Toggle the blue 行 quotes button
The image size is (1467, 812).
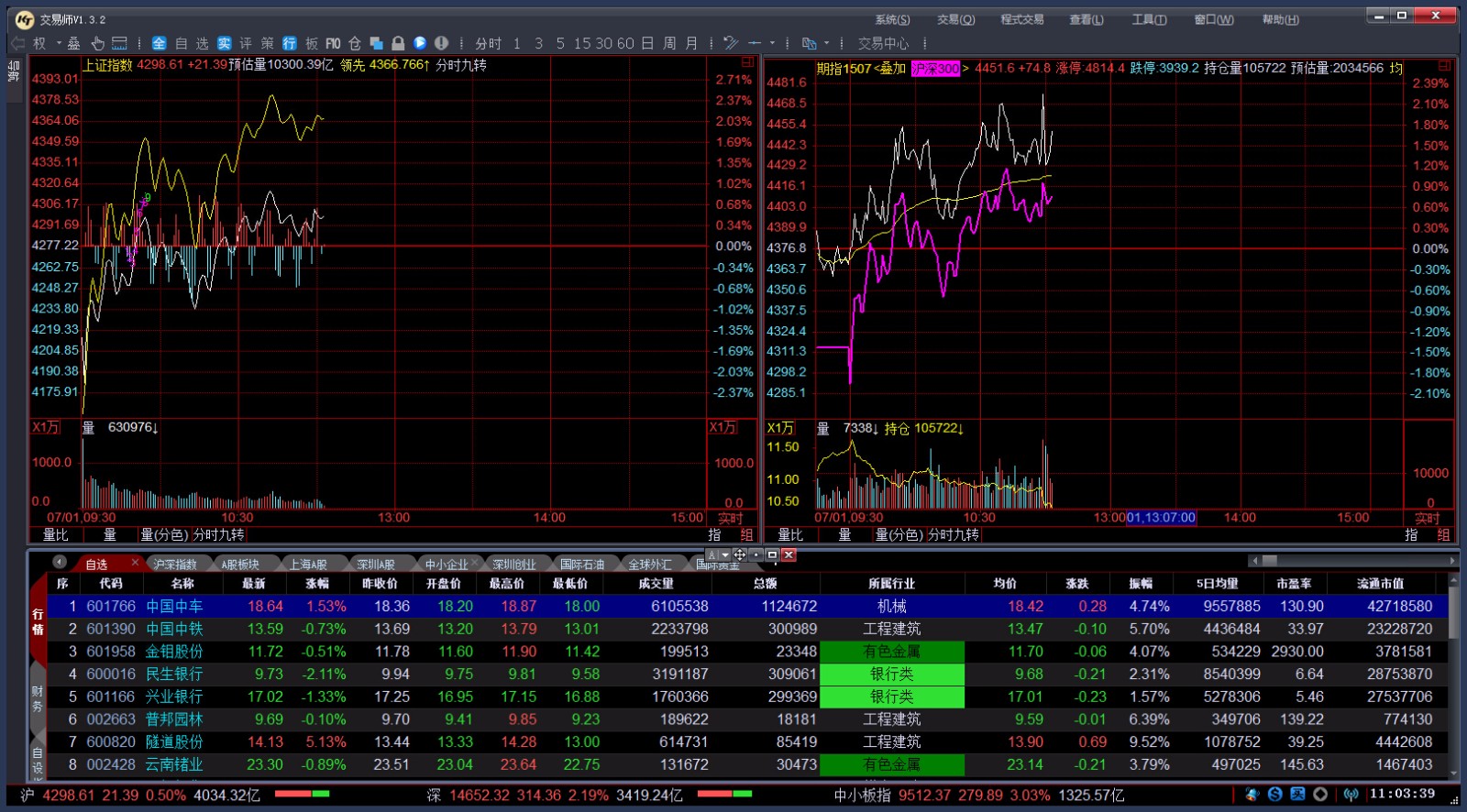(289, 43)
